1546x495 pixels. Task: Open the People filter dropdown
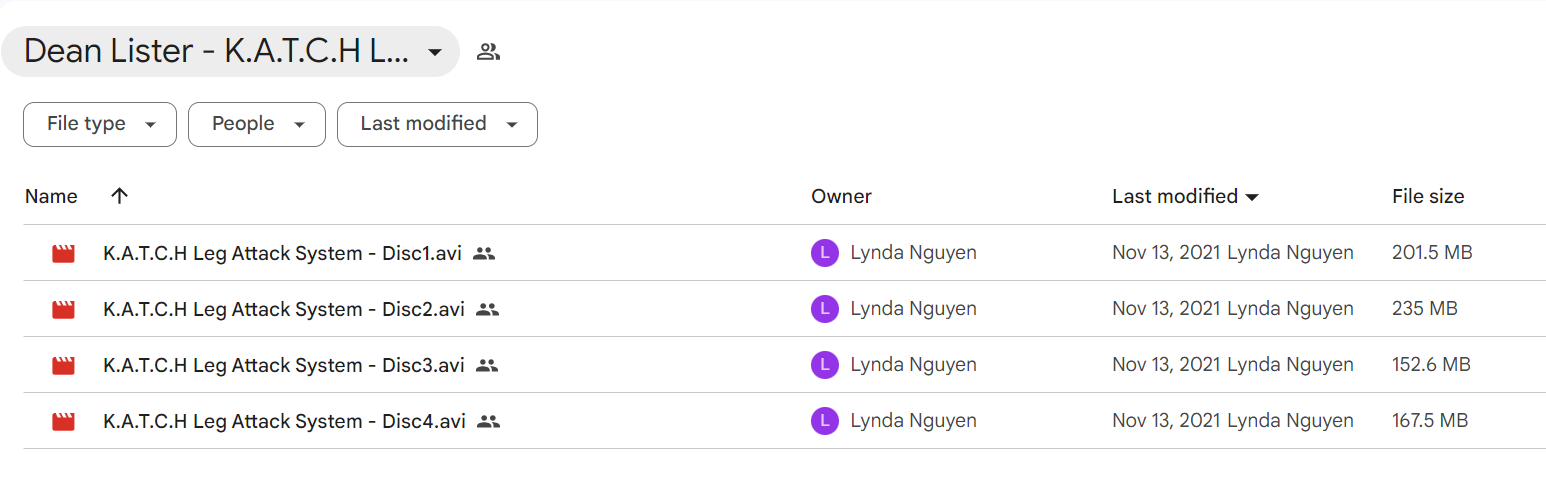click(257, 124)
